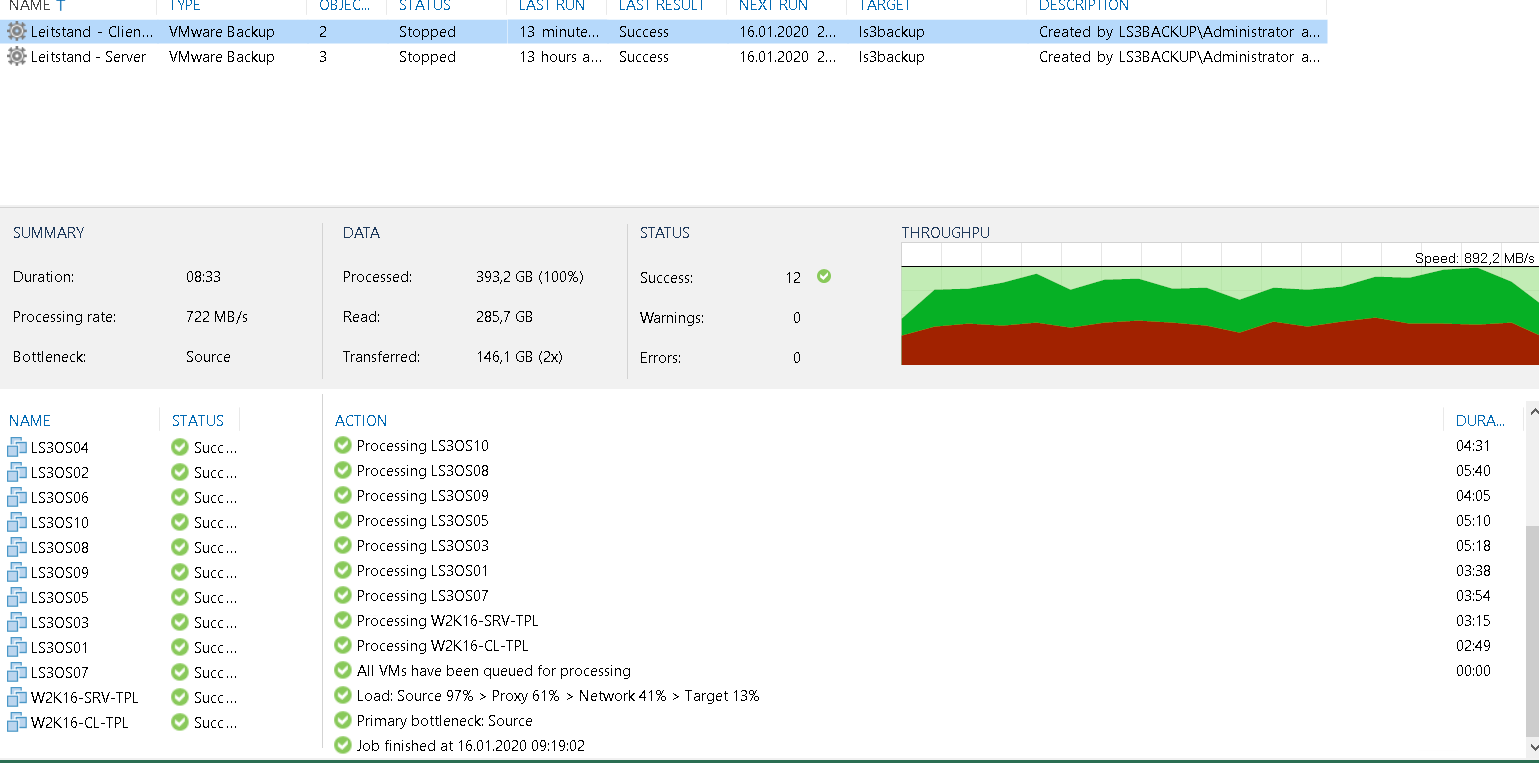Click status check icon in LS3OS06 row
This screenshot has width=1539, height=763.
pyautogui.click(x=180, y=497)
